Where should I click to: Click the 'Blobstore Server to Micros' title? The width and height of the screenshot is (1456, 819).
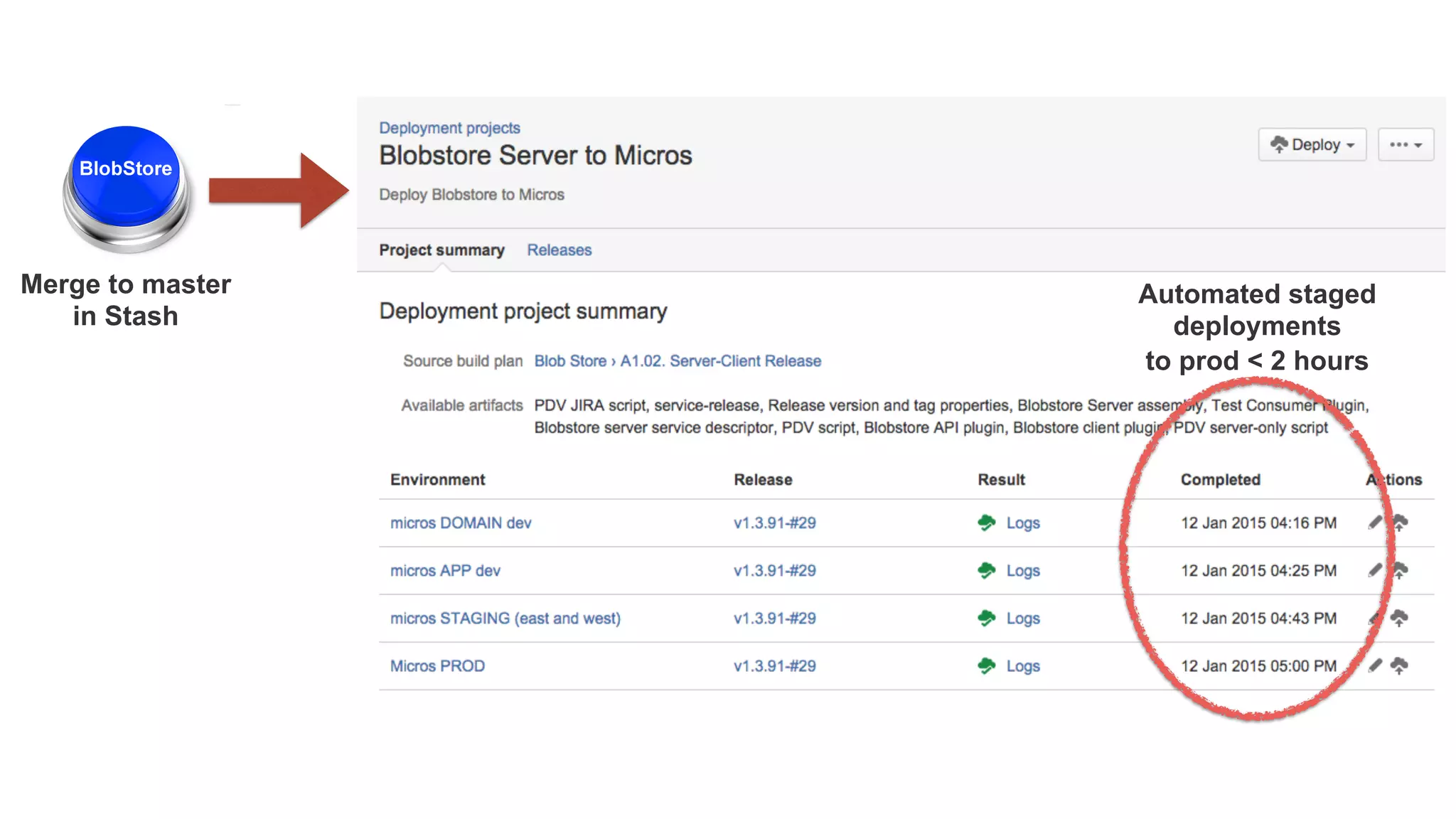(535, 156)
